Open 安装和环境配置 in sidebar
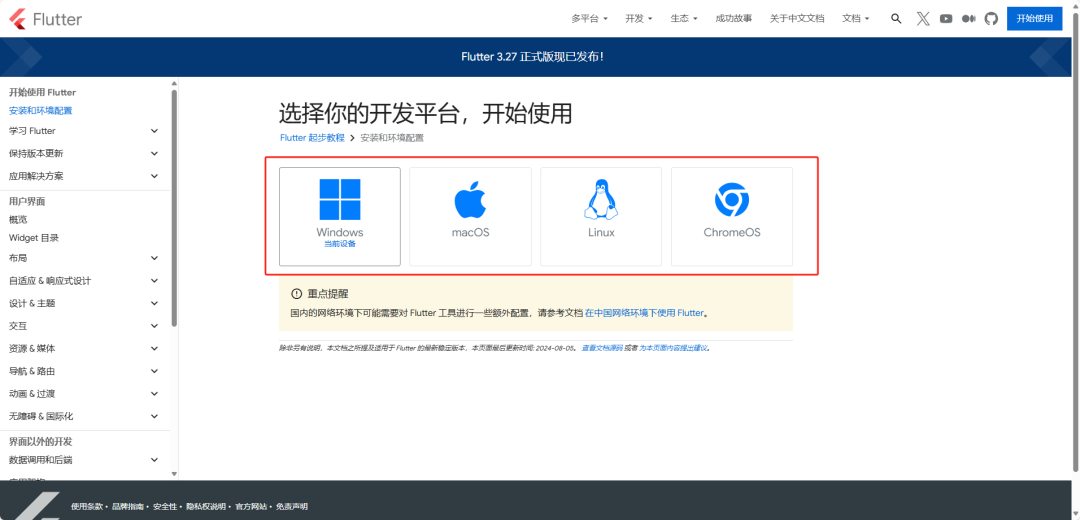 [41, 110]
